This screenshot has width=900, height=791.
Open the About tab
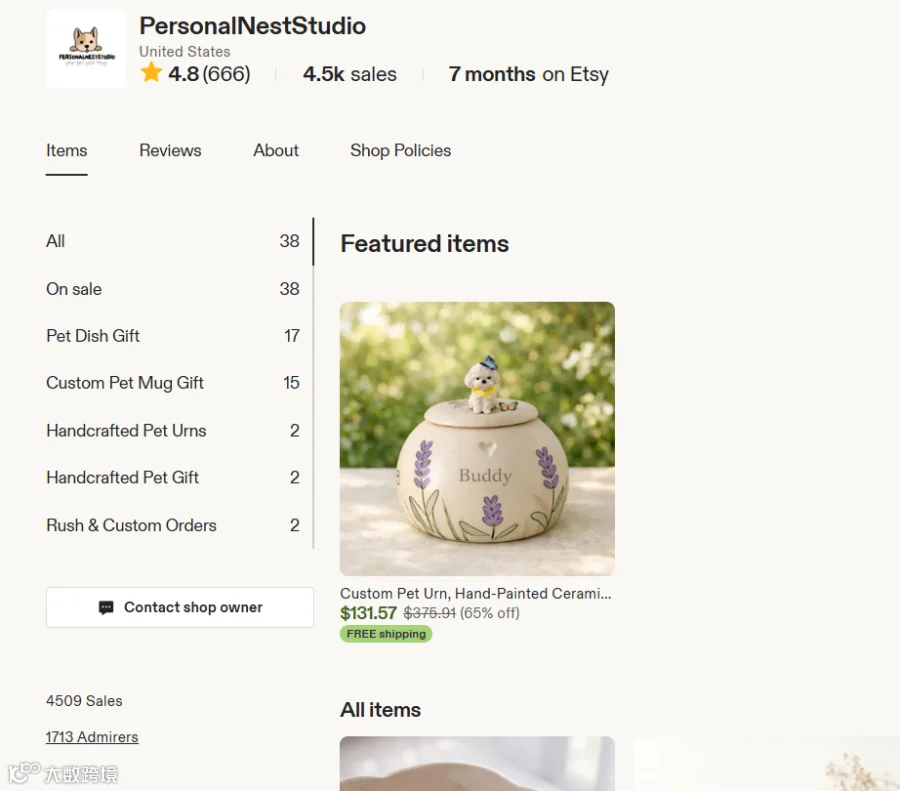(276, 150)
